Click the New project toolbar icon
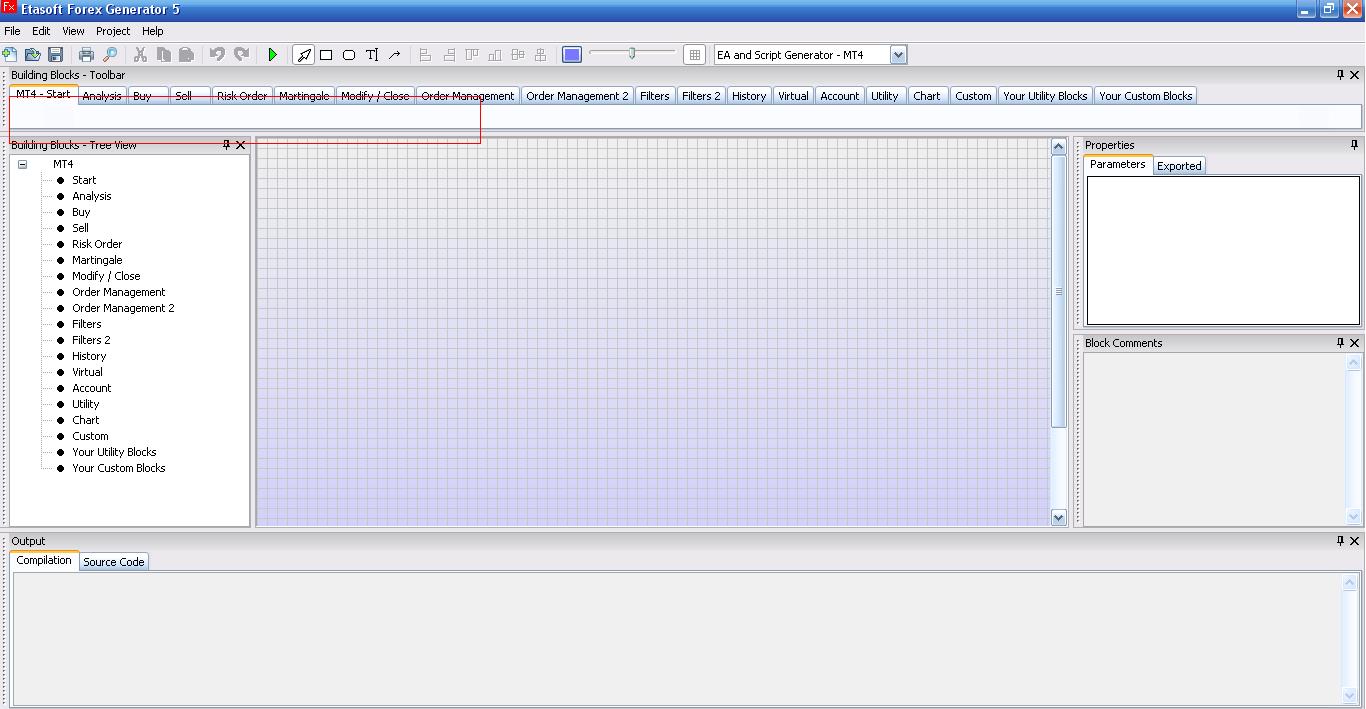 [10, 55]
